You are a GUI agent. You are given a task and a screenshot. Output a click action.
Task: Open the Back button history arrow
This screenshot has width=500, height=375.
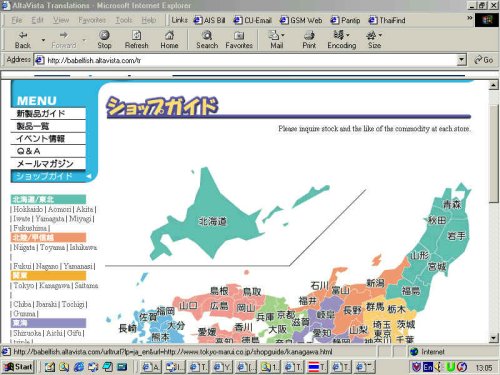pos(43,40)
